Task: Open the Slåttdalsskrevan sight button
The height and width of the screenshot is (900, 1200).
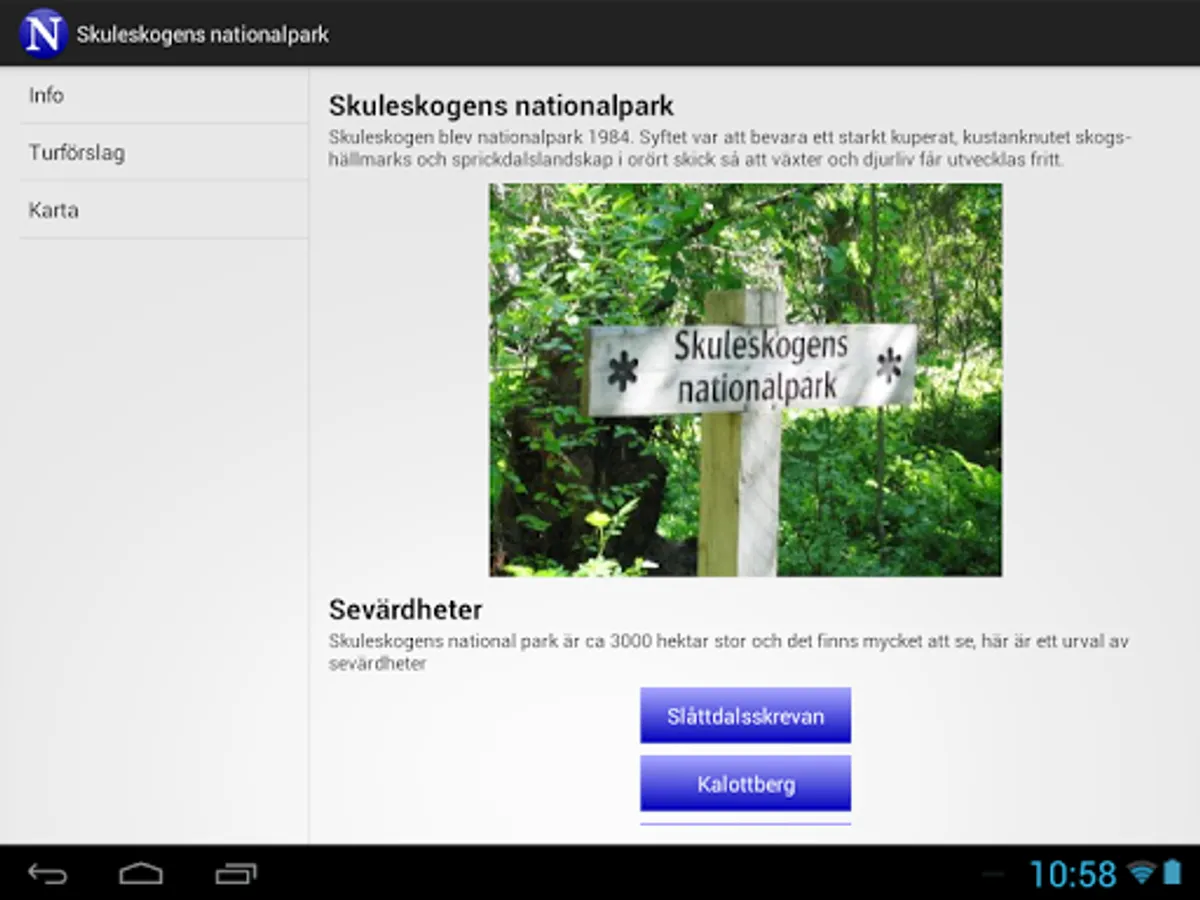Action: [x=745, y=716]
